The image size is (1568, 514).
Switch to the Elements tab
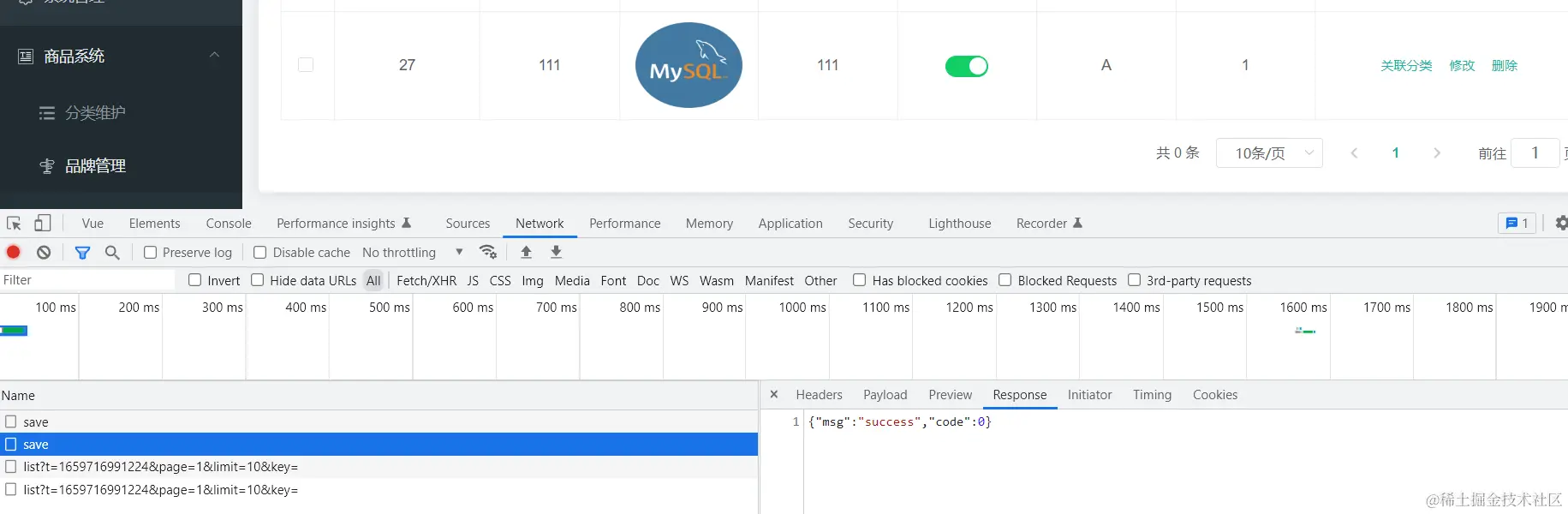pyautogui.click(x=155, y=224)
